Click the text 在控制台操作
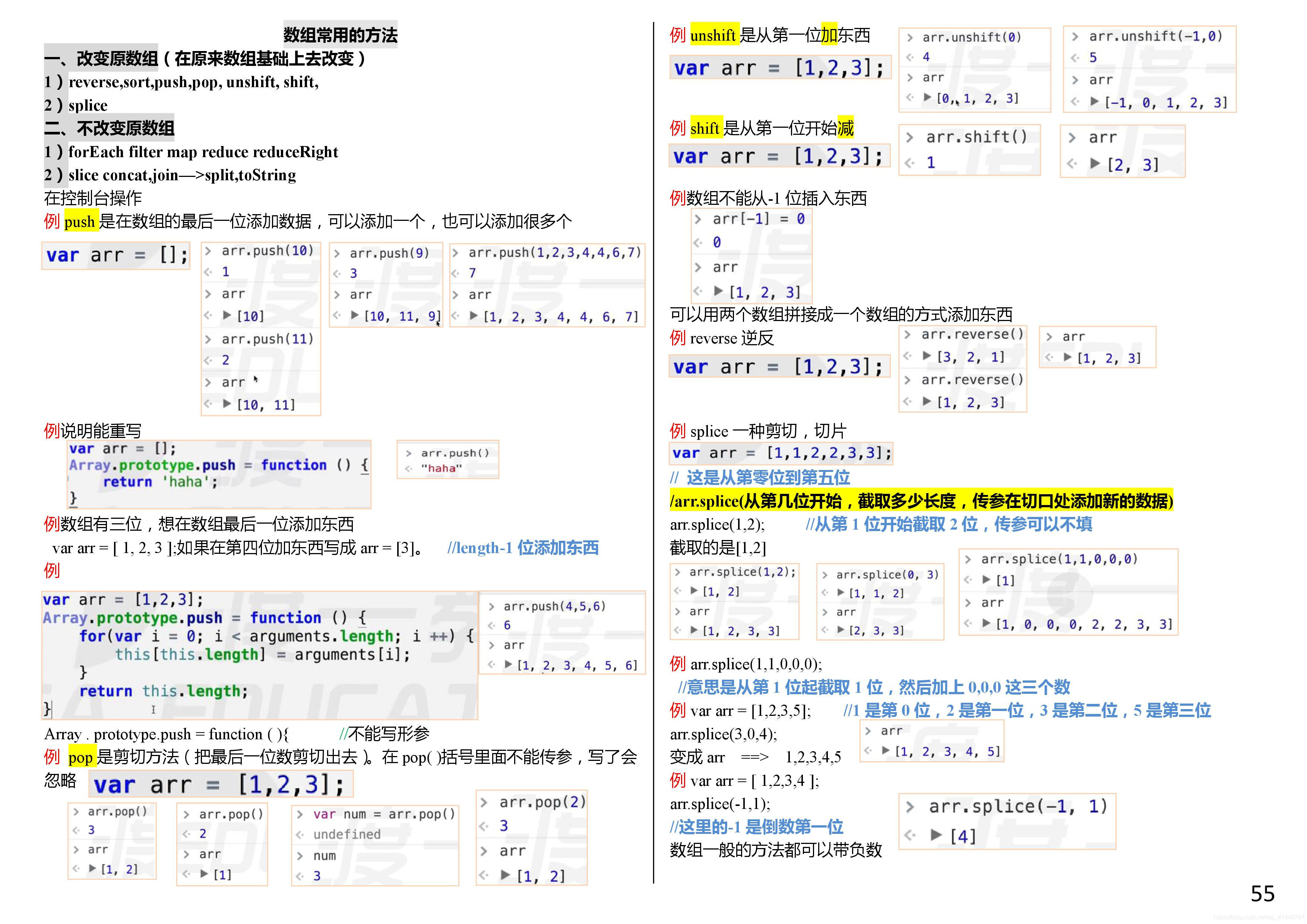This screenshot has width=1307, height=924. pyautogui.click(x=93, y=198)
